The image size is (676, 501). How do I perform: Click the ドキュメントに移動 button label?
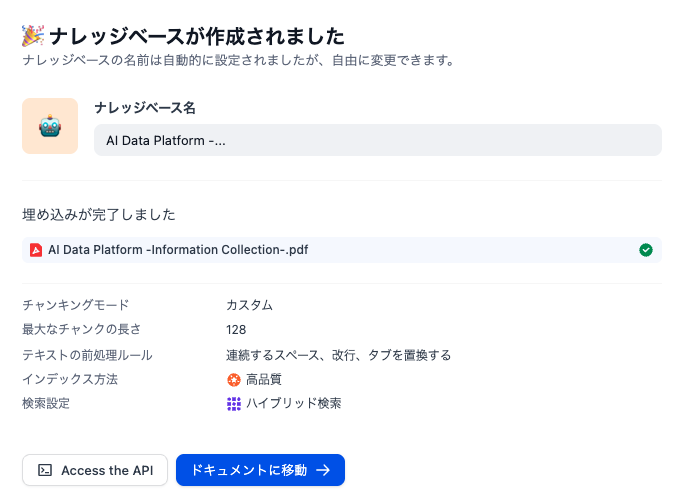tap(249, 470)
